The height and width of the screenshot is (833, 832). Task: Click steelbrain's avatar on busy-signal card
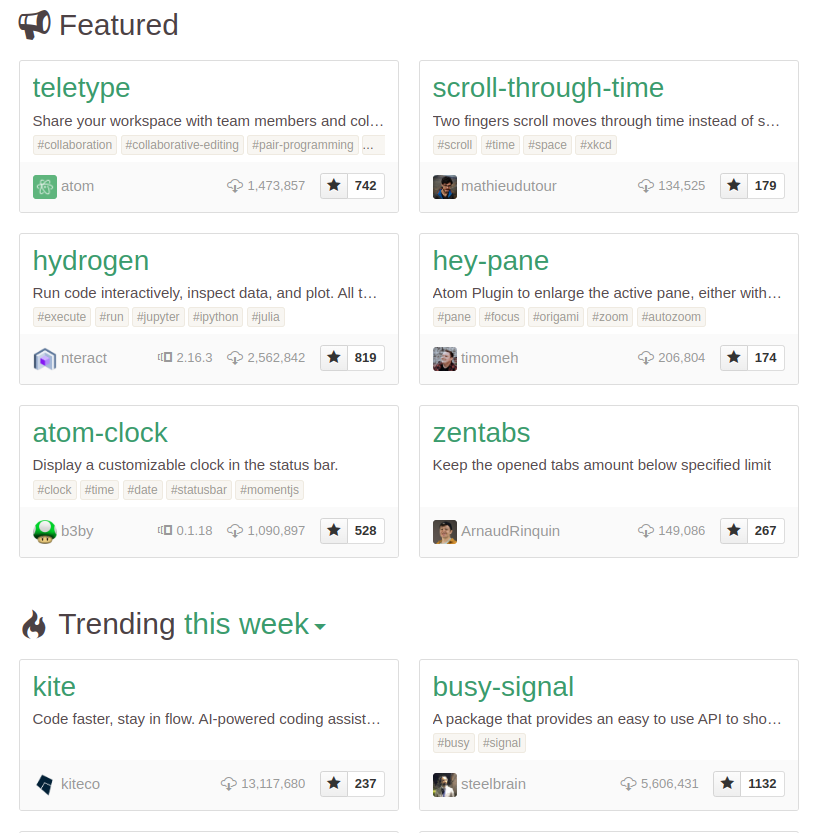444,784
